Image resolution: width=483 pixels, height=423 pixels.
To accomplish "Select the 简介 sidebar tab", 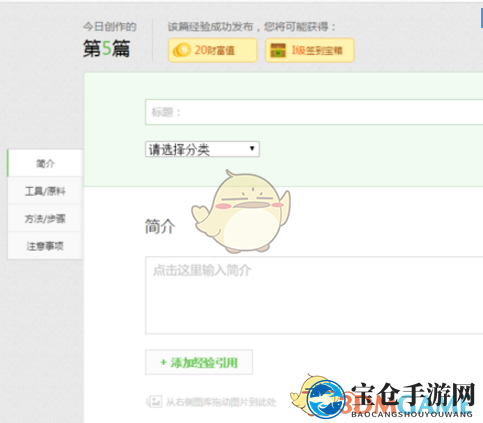I will point(45,163).
